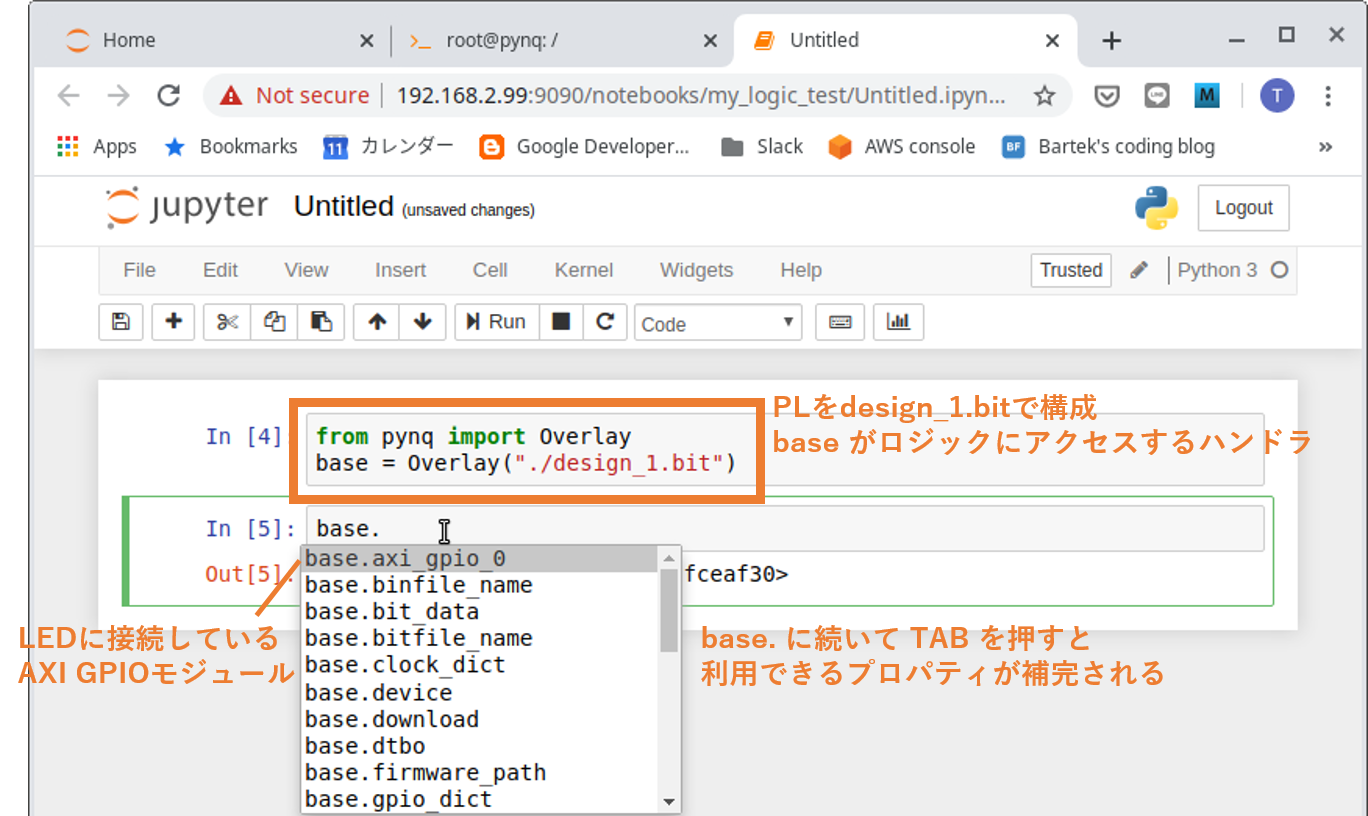Paste cells from clipboard
The image size is (1368, 816).
coord(321,322)
